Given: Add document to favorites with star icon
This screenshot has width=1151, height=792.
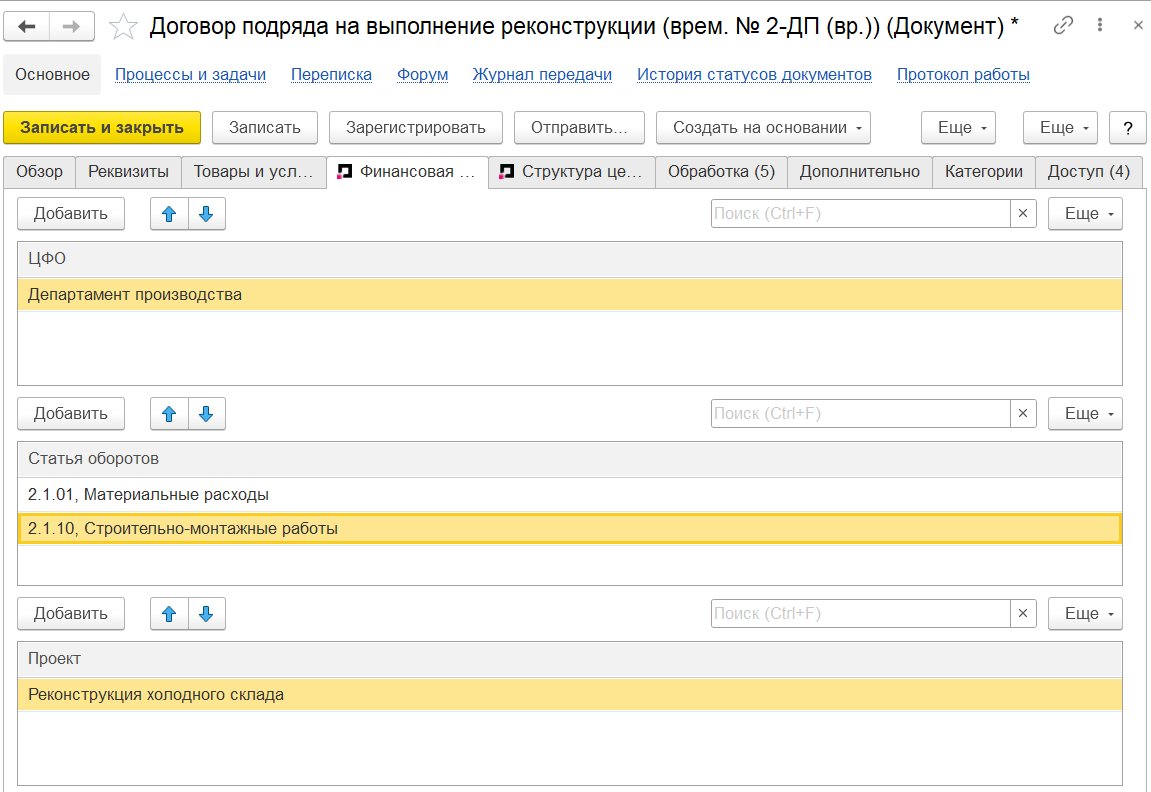Looking at the screenshot, I should (123, 27).
